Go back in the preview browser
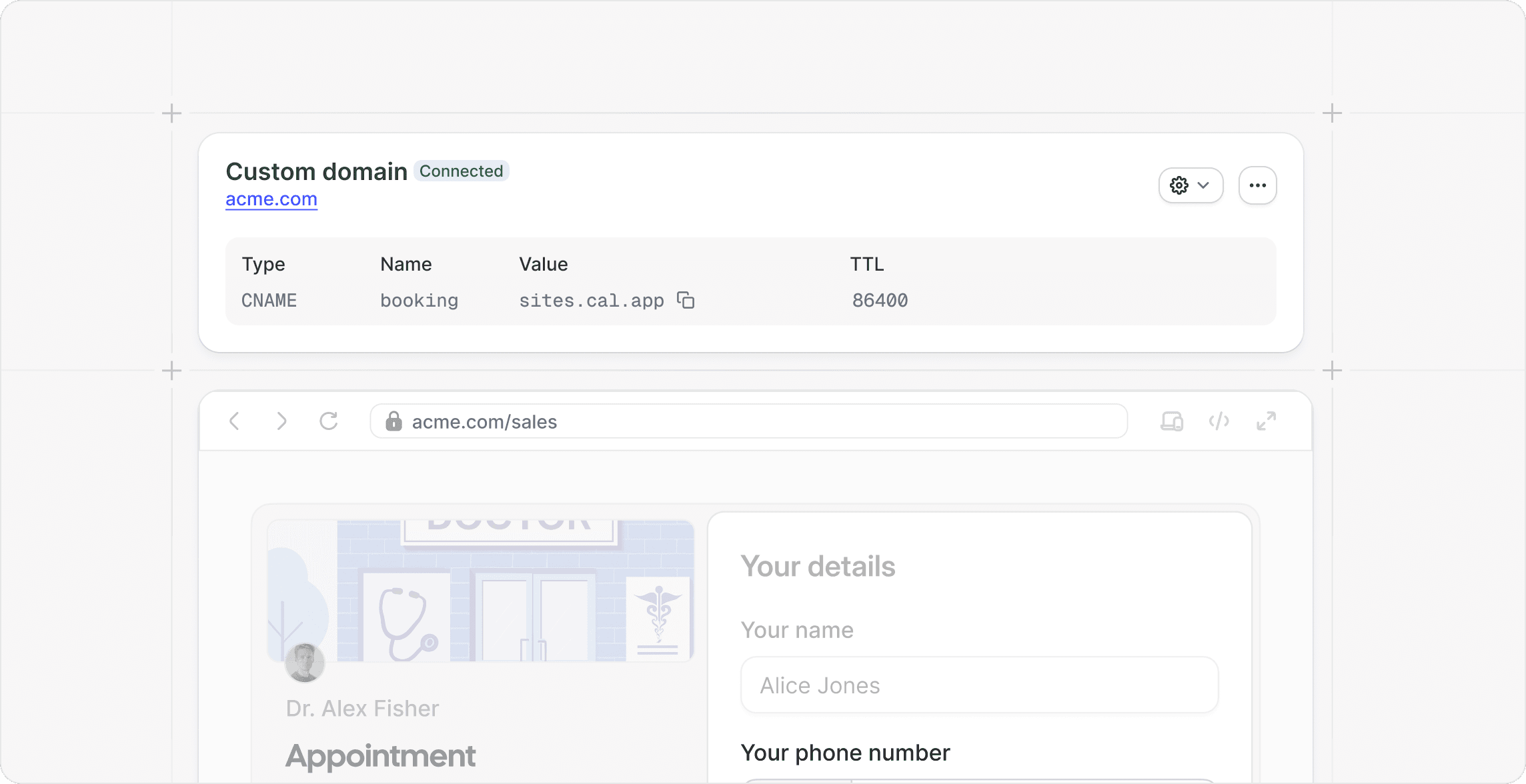The image size is (1526, 784). pyautogui.click(x=234, y=421)
